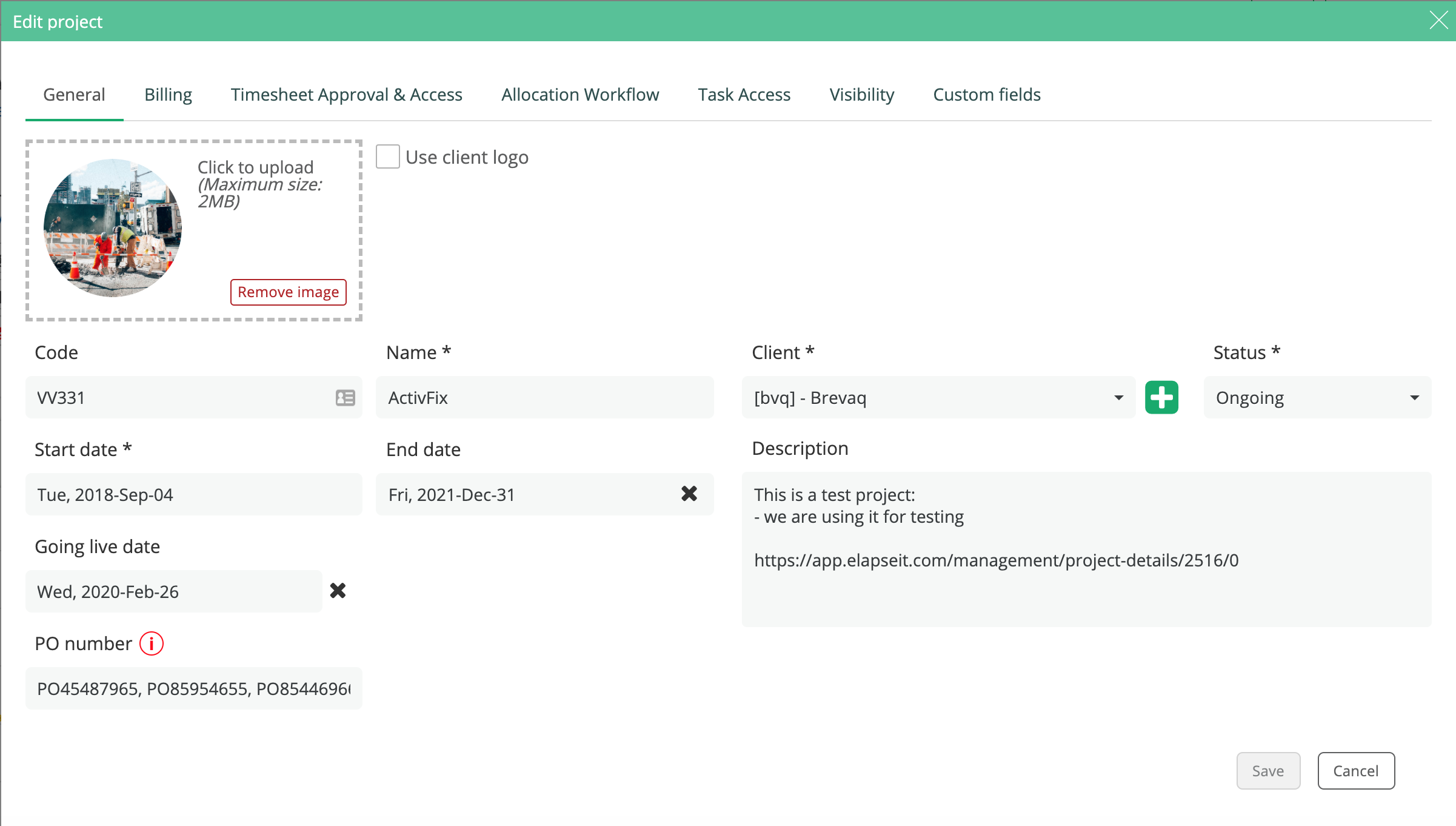This screenshot has height=826, width=1456.
Task: Click the green add new client icon
Action: [x=1160, y=397]
